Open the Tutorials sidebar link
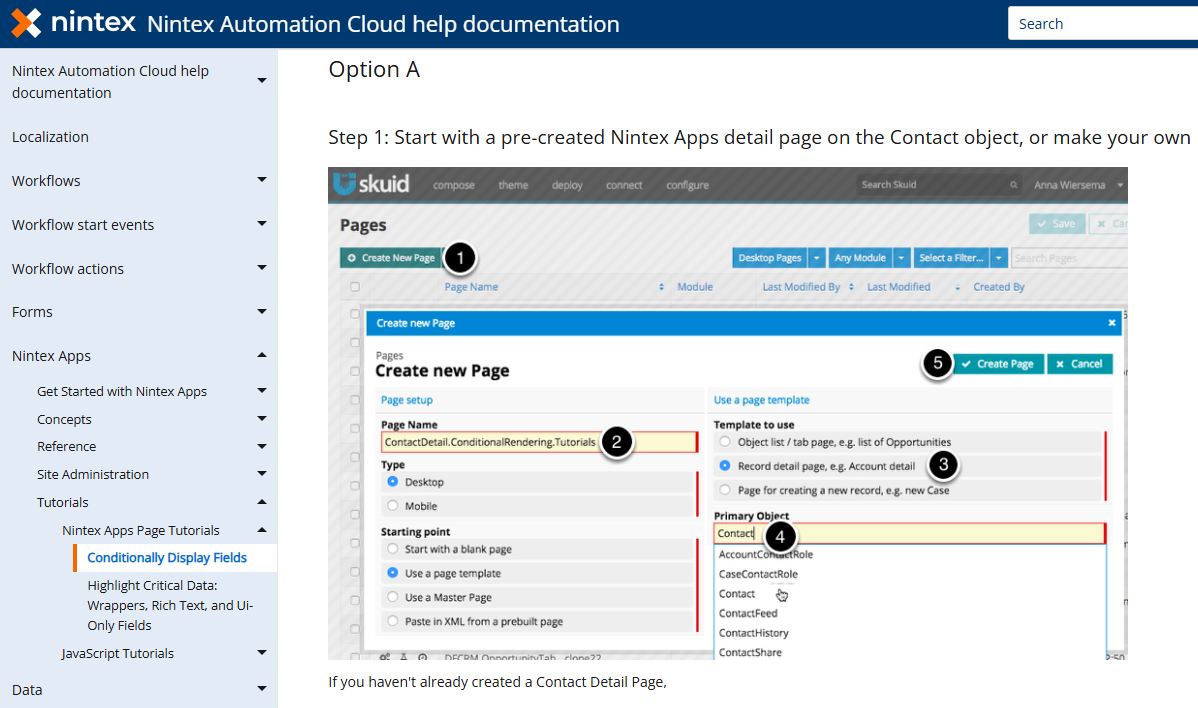This screenshot has height=708, width=1198. click(63, 503)
